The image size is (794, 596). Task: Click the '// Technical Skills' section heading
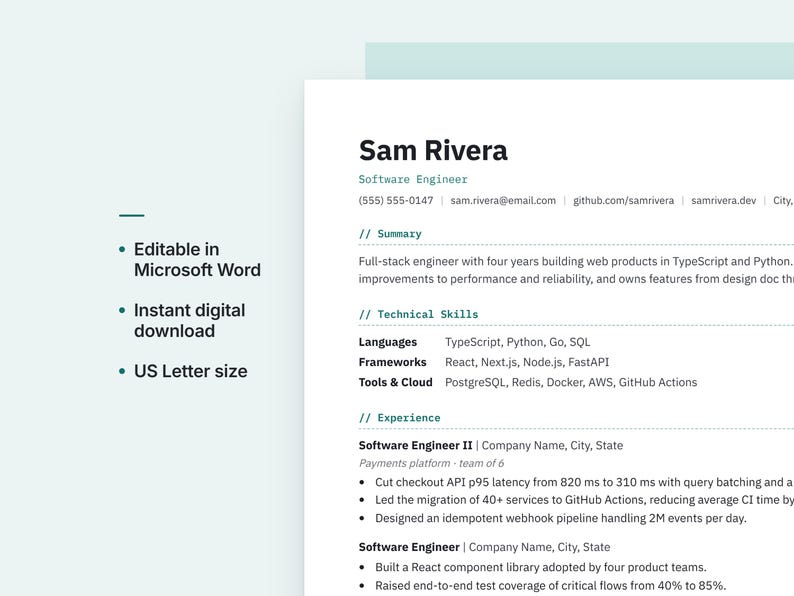coord(418,314)
